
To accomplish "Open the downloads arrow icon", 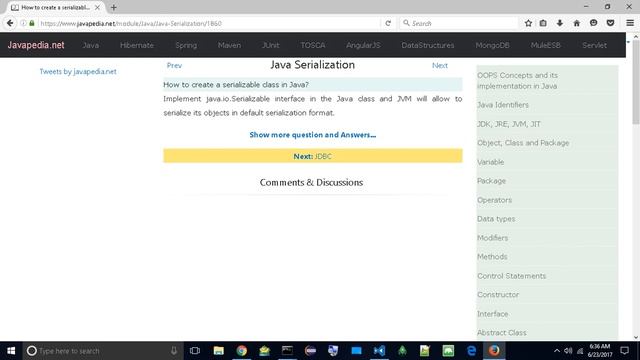I will [x=560, y=23].
